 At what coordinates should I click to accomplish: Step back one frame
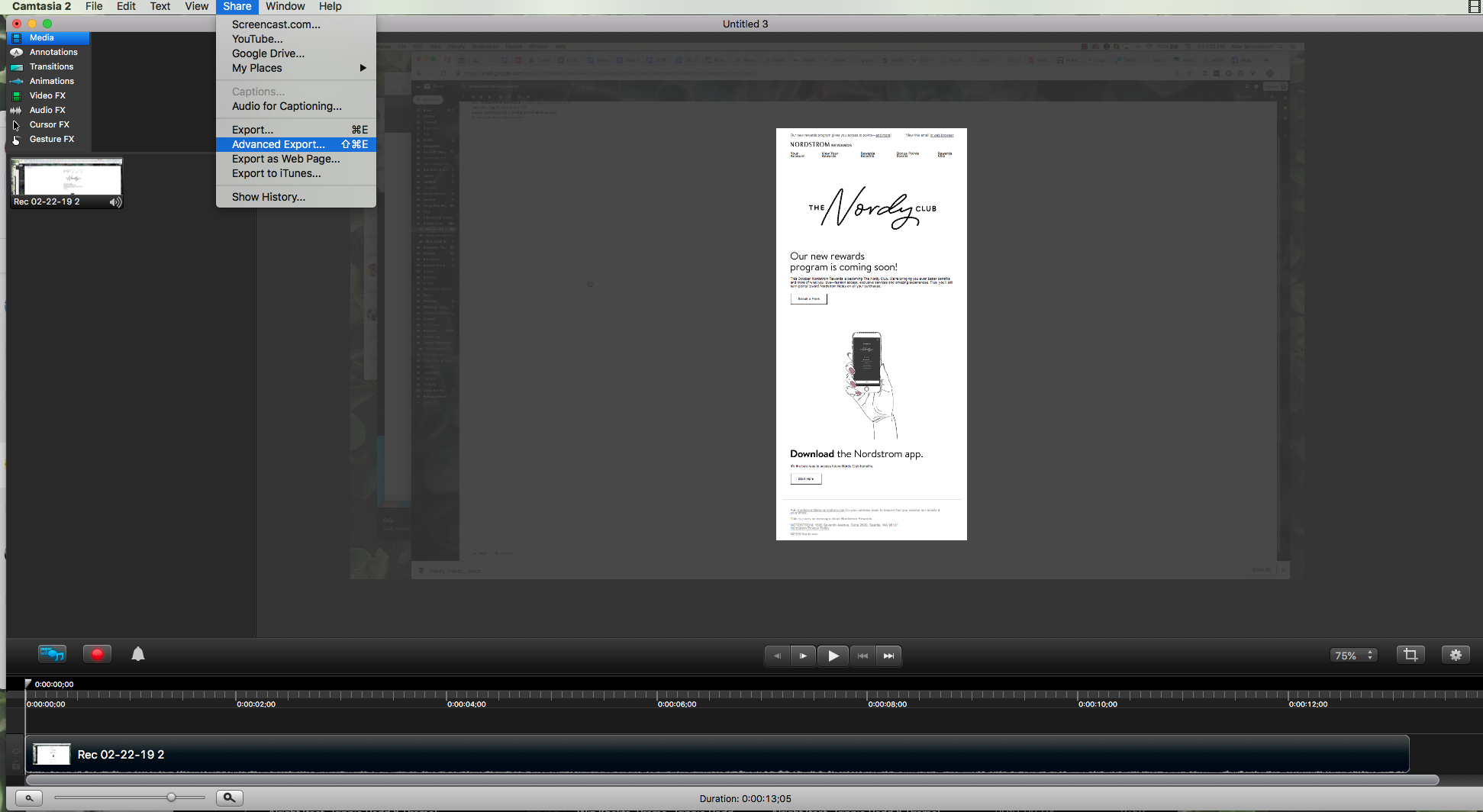[777, 656]
